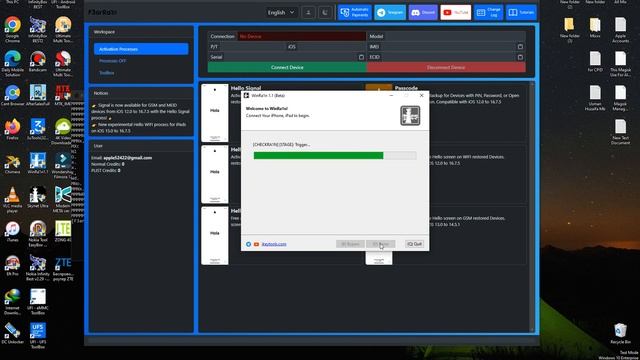This screenshot has height=360, width=640.
Task: Click the user email shown in the User panel
Action: [127, 158]
